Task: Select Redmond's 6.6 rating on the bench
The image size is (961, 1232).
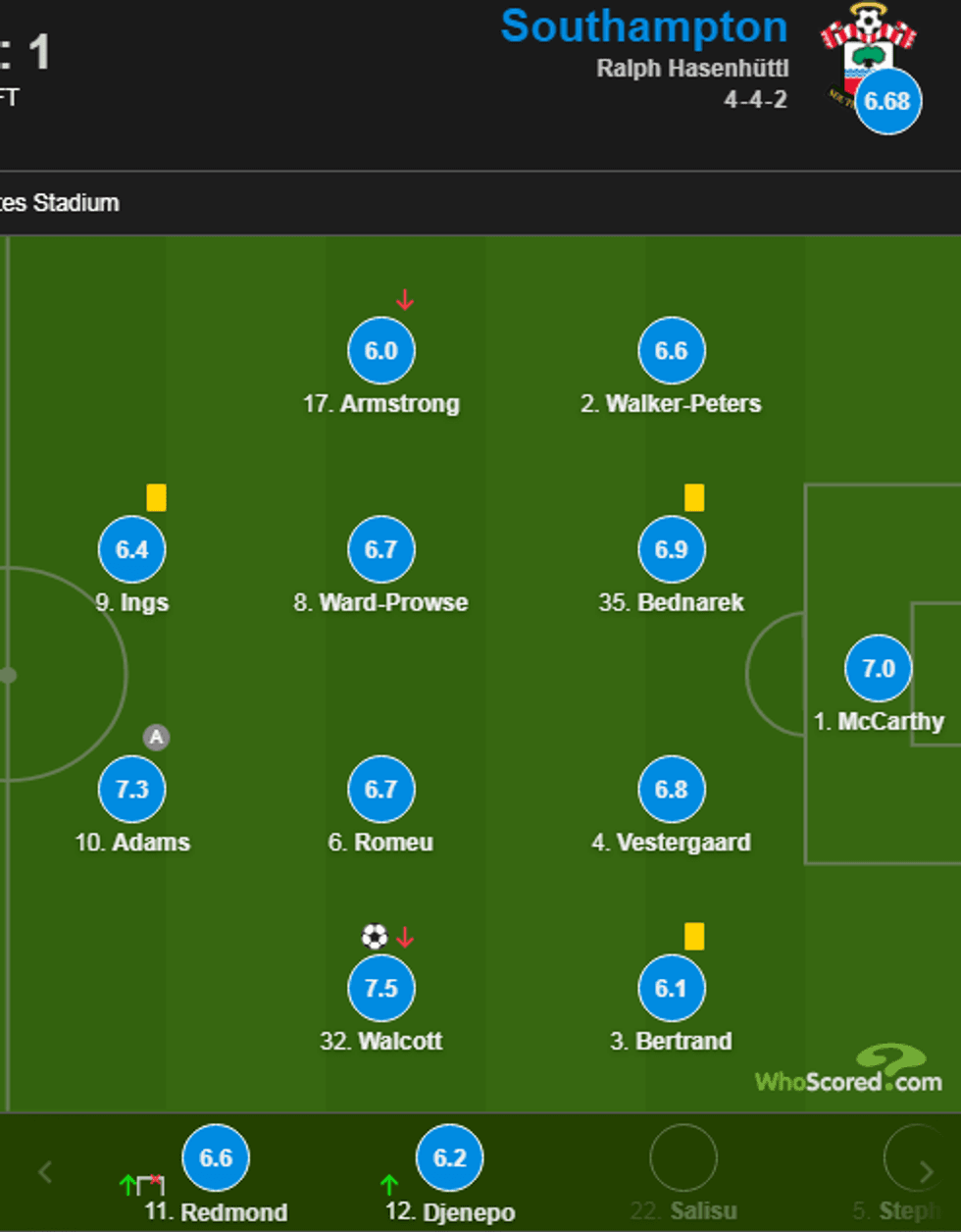Action: point(216,1158)
